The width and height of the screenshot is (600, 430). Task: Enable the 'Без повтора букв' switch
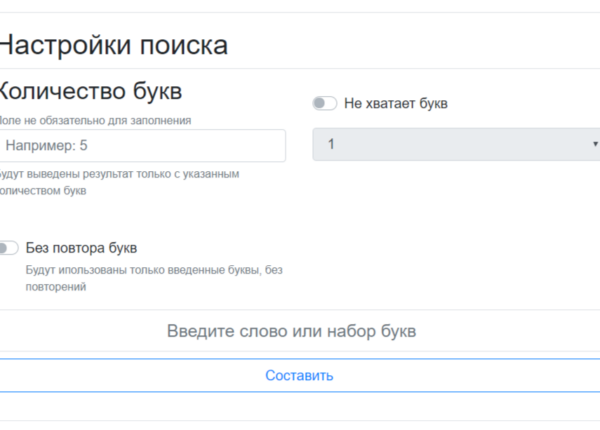[x=8, y=248]
